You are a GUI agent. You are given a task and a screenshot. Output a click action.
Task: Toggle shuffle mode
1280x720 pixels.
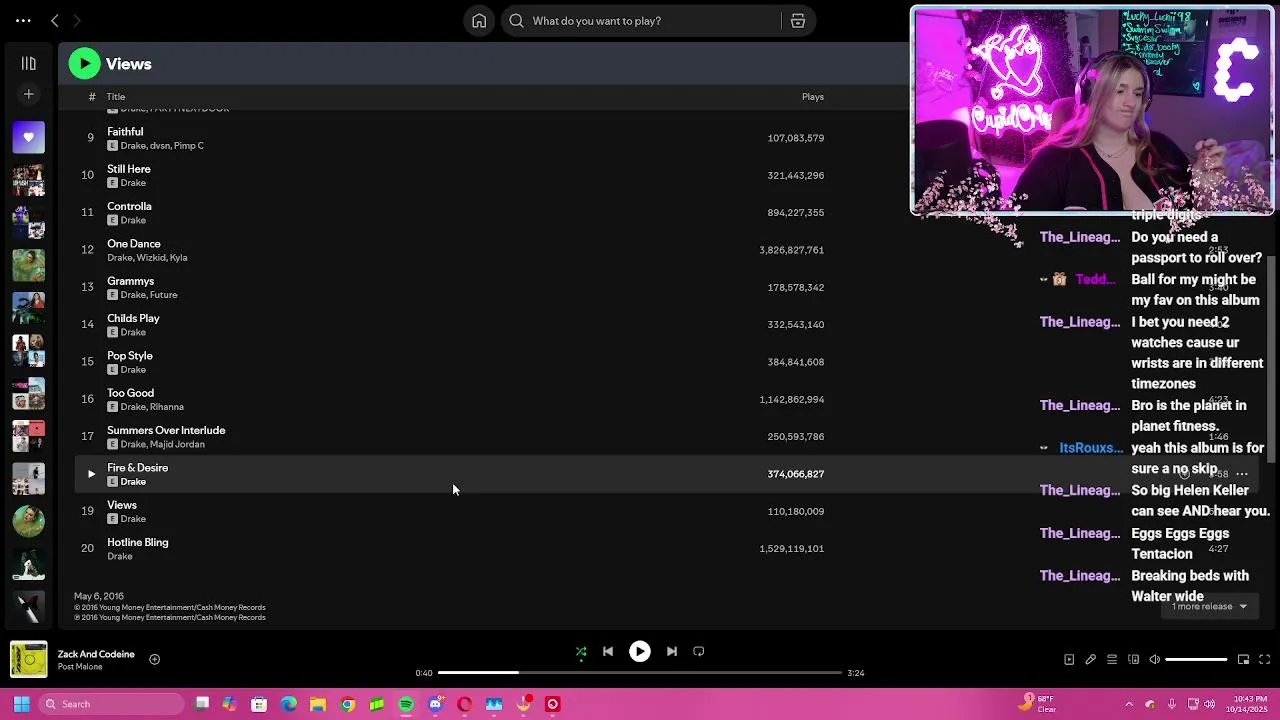pyautogui.click(x=581, y=652)
